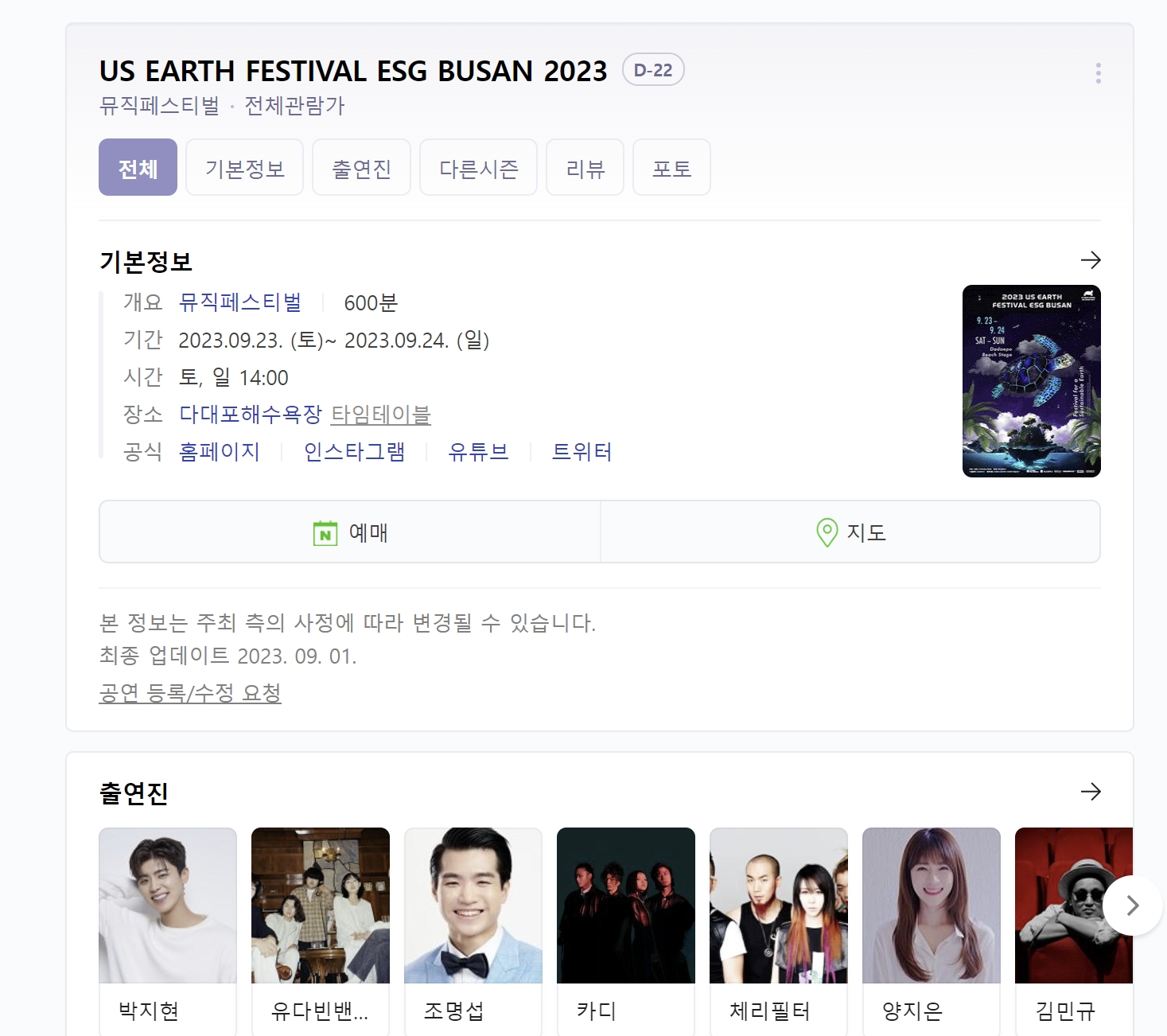
Task: Switch to the 기본정보 tab
Action: (244, 167)
